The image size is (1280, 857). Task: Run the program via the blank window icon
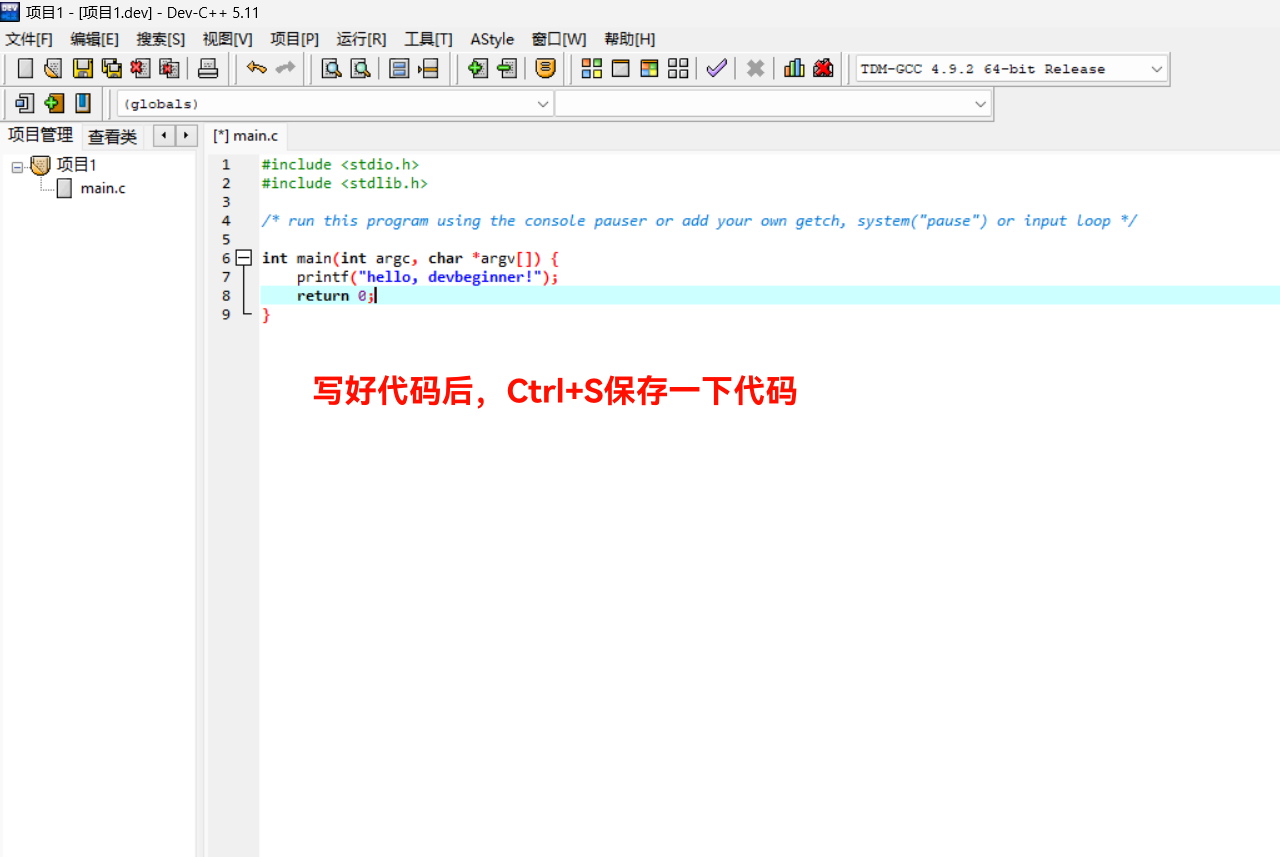click(x=621, y=68)
